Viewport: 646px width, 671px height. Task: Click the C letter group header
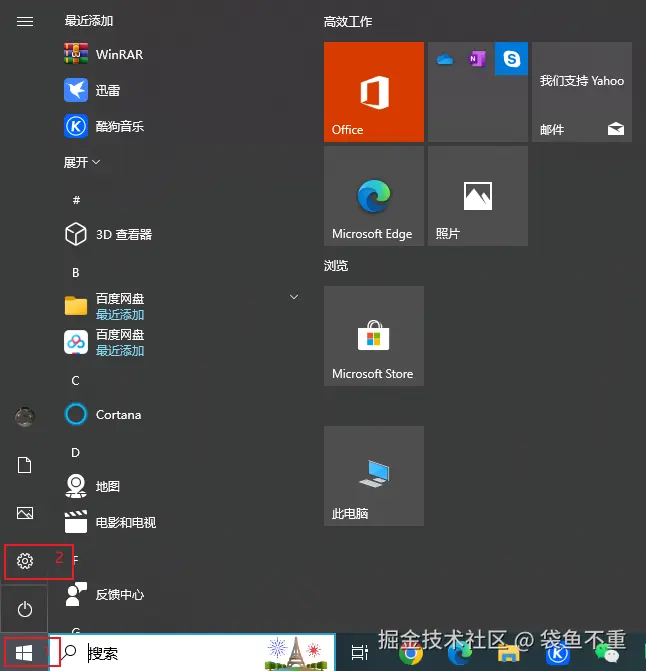75,380
